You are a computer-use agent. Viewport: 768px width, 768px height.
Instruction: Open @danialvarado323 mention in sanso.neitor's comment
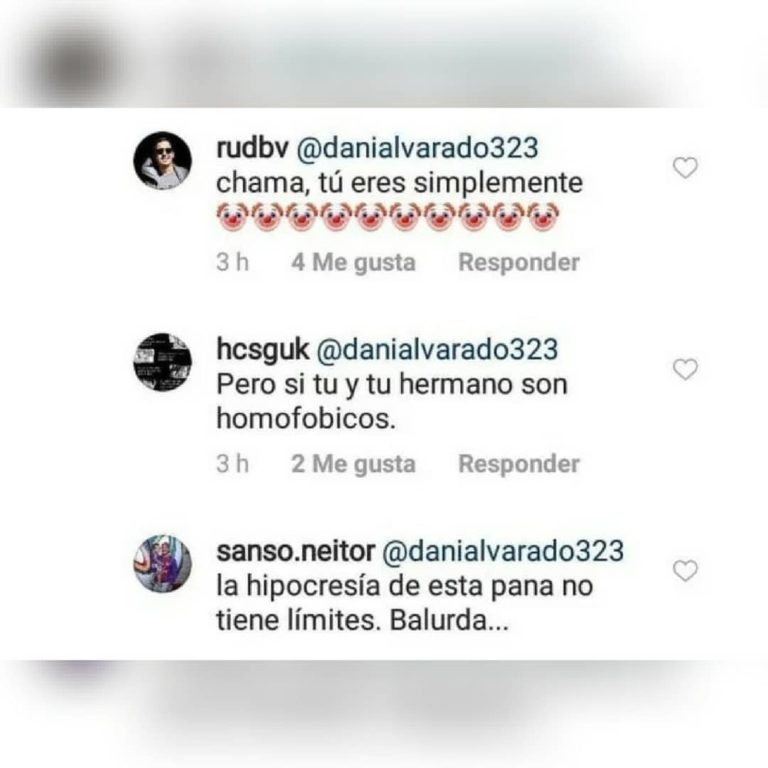[x=503, y=552]
